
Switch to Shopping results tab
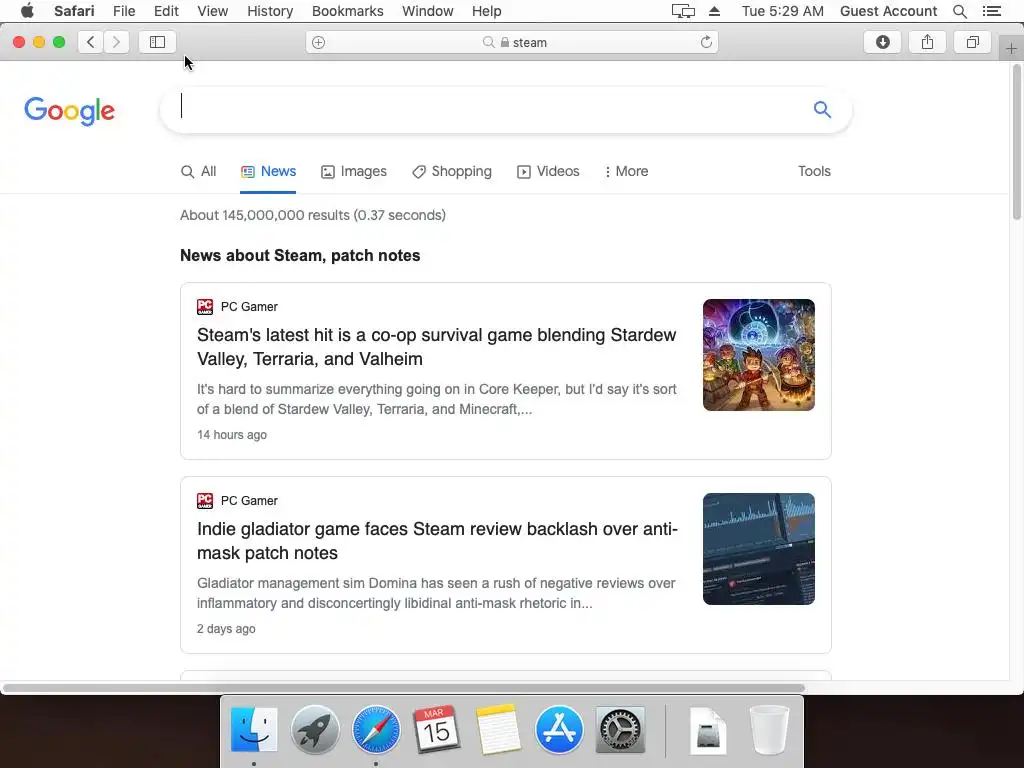coord(452,171)
